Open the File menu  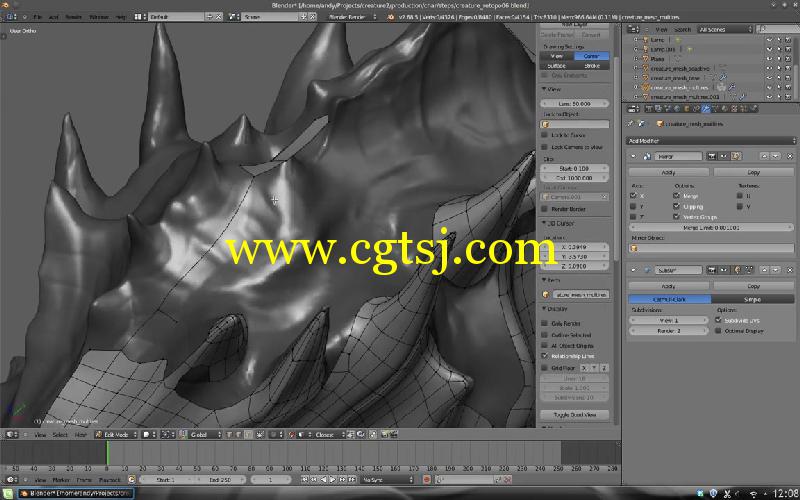pos(37,17)
